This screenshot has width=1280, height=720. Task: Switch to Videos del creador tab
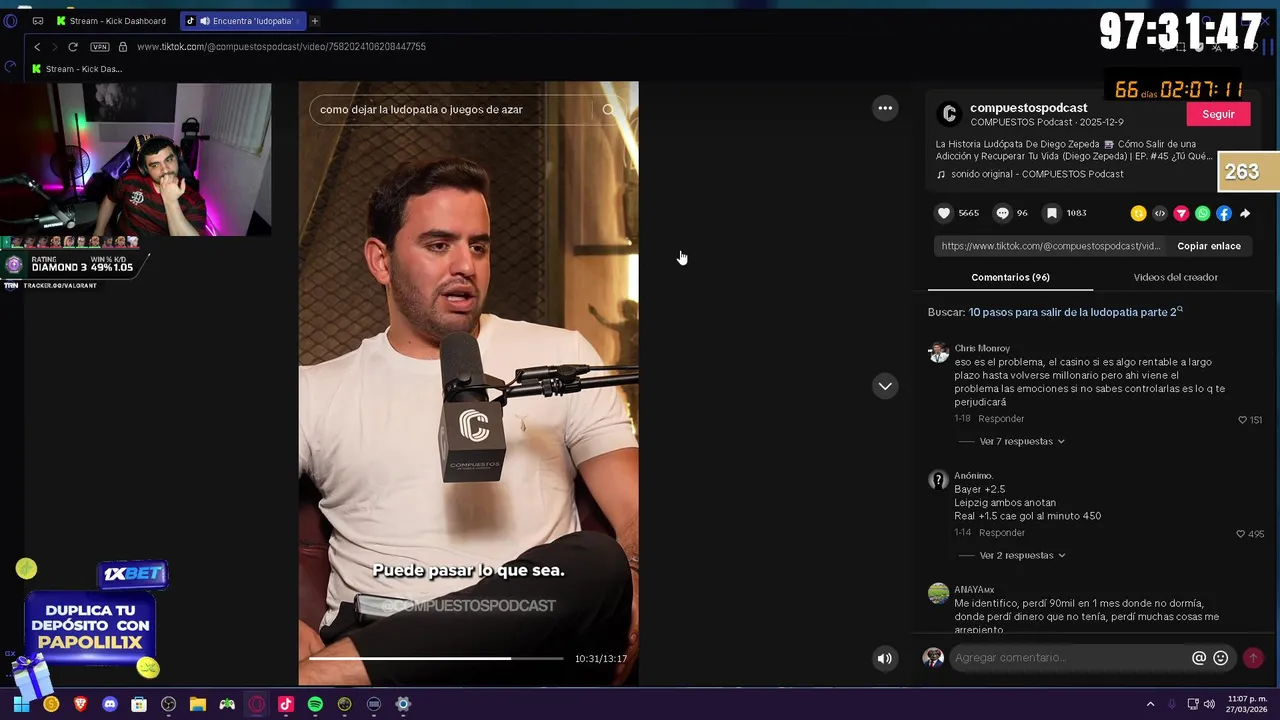pyautogui.click(x=1175, y=277)
